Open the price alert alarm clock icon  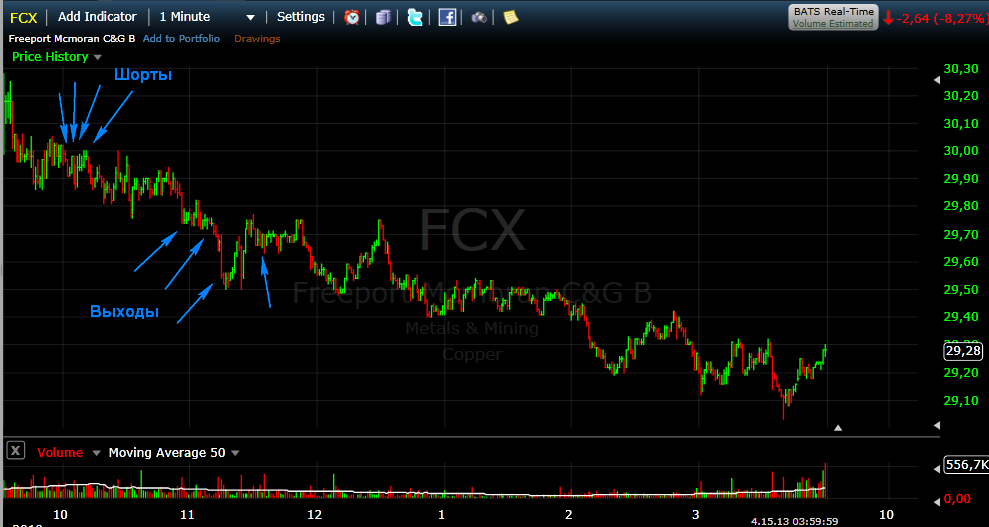[x=352, y=17]
